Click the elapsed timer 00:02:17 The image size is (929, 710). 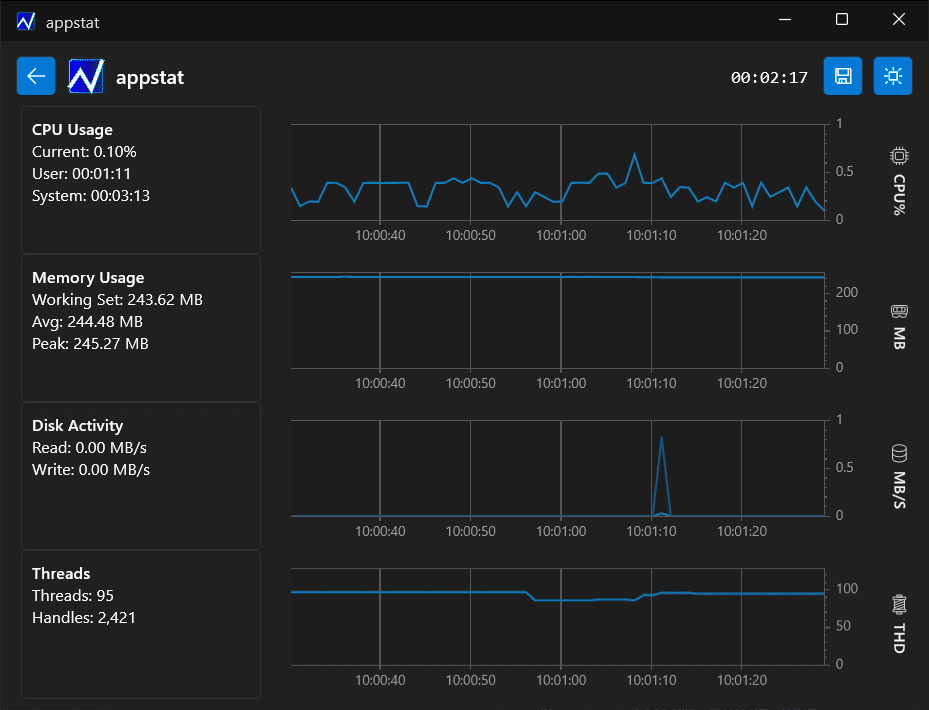pos(769,77)
